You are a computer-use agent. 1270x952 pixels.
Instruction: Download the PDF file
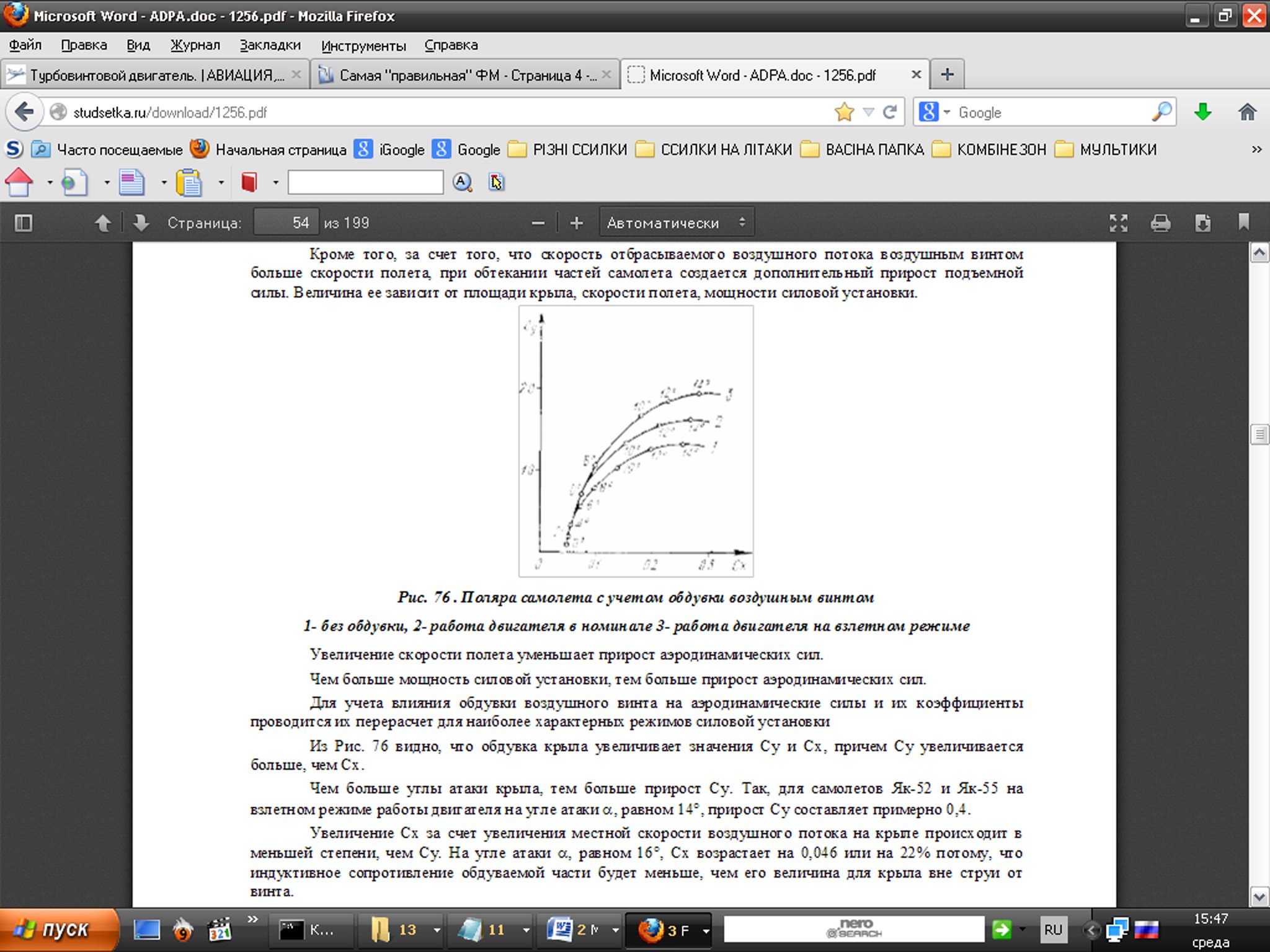[x=1202, y=223]
